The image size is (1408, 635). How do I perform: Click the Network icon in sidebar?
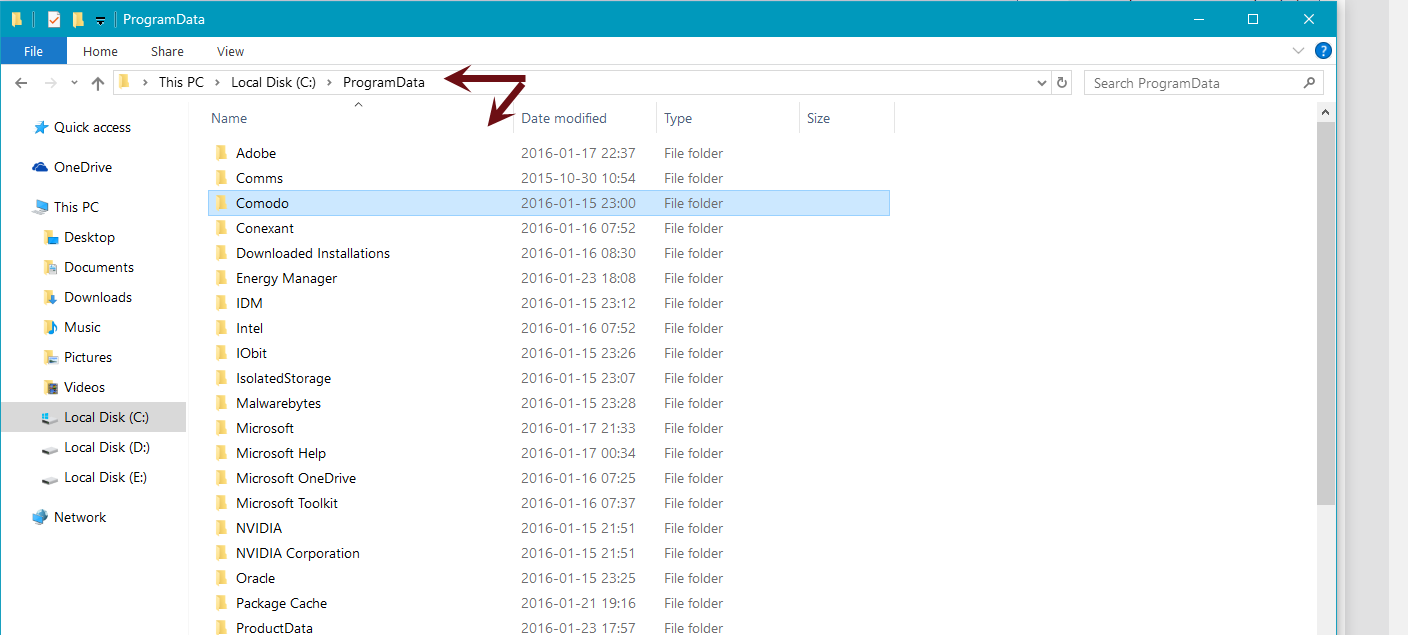click(41, 517)
